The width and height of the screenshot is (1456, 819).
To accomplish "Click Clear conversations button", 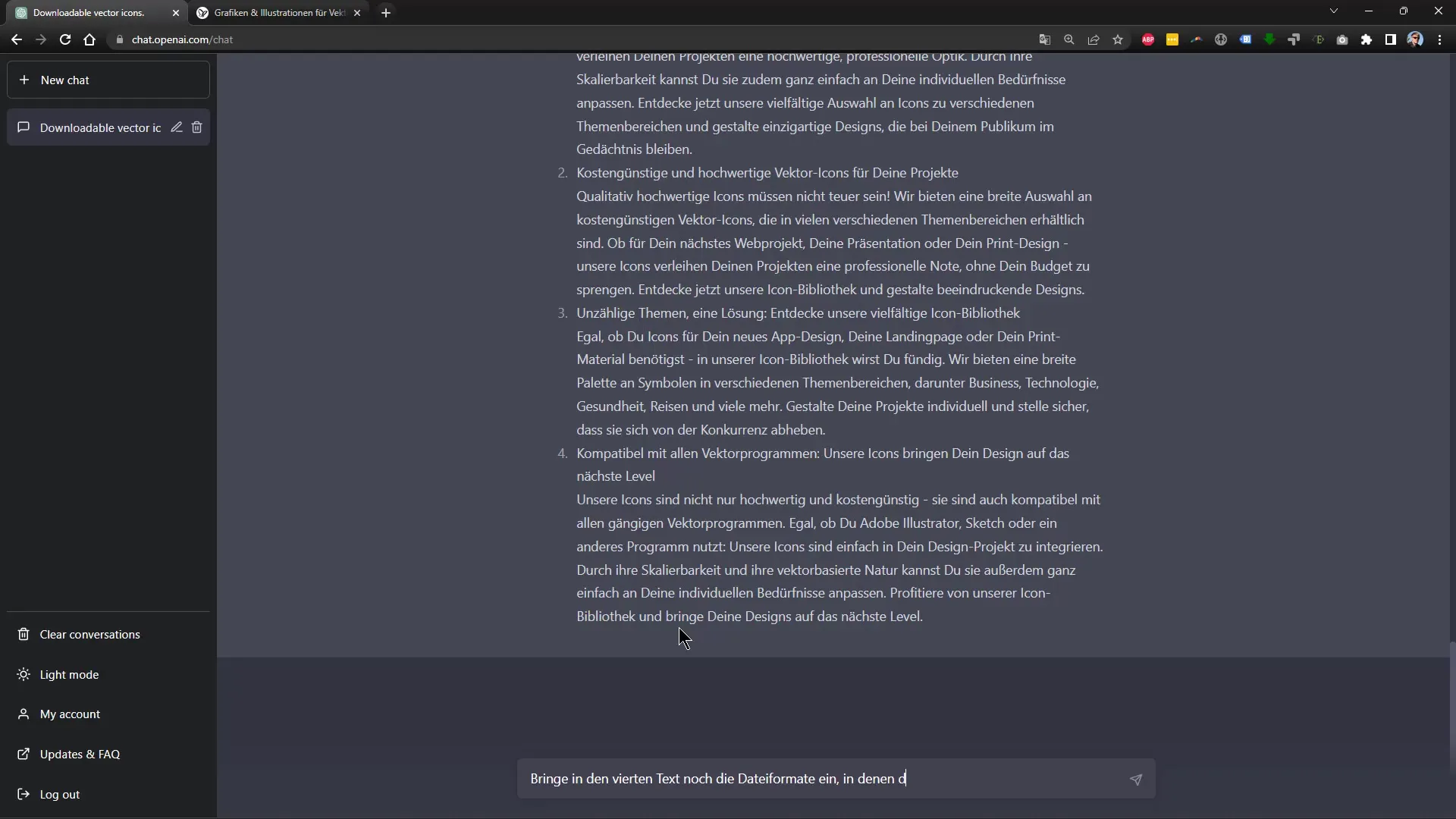I will tap(89, 634).
